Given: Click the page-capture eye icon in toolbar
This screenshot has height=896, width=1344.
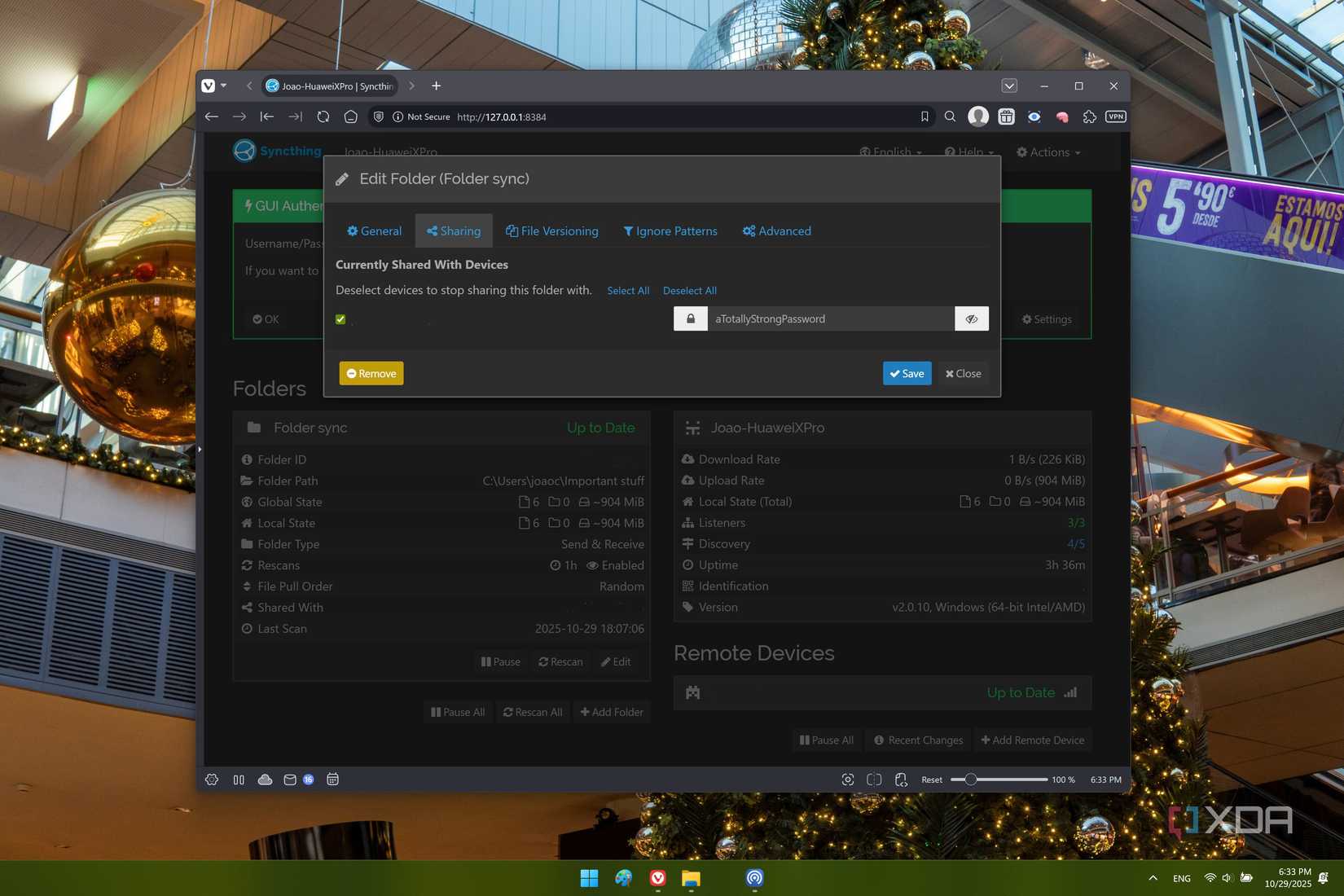Looking at the screenshot, I should 1034,116.
